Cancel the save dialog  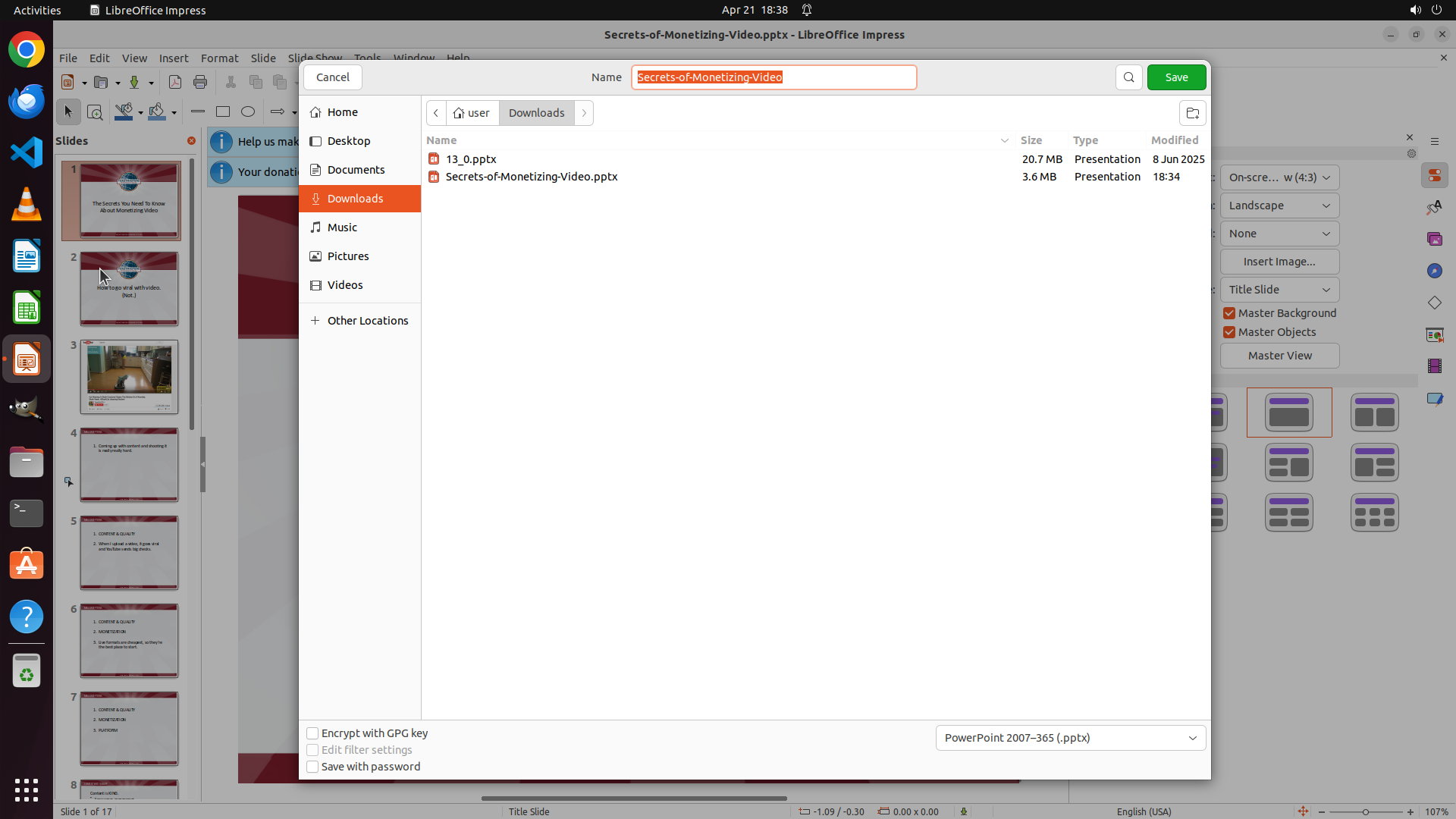[332, 77]
